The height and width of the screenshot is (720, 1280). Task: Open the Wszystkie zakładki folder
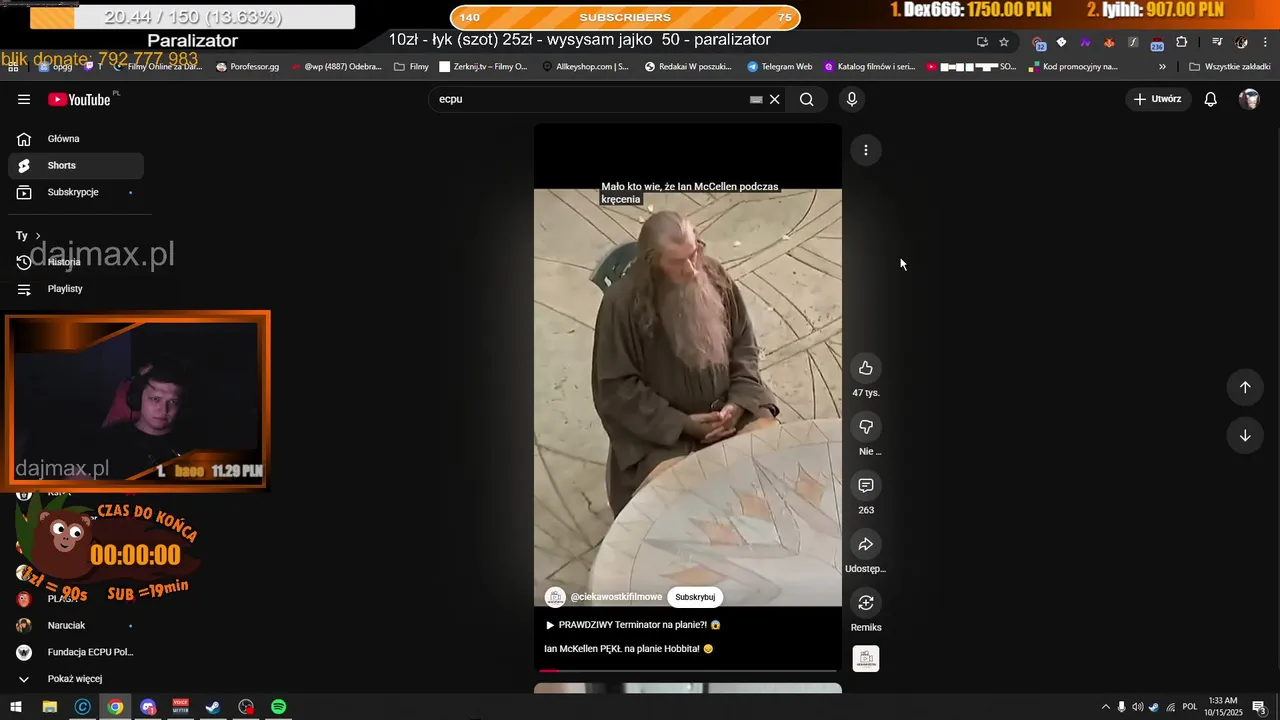pos(1230,67)
